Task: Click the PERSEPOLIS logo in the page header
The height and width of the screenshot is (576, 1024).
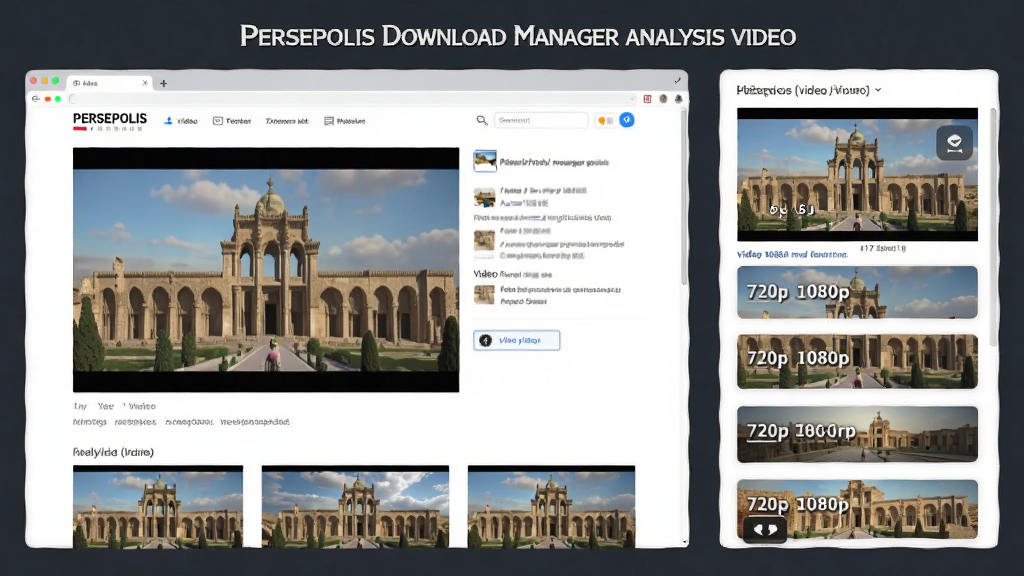Action: [x=110, y=121]
